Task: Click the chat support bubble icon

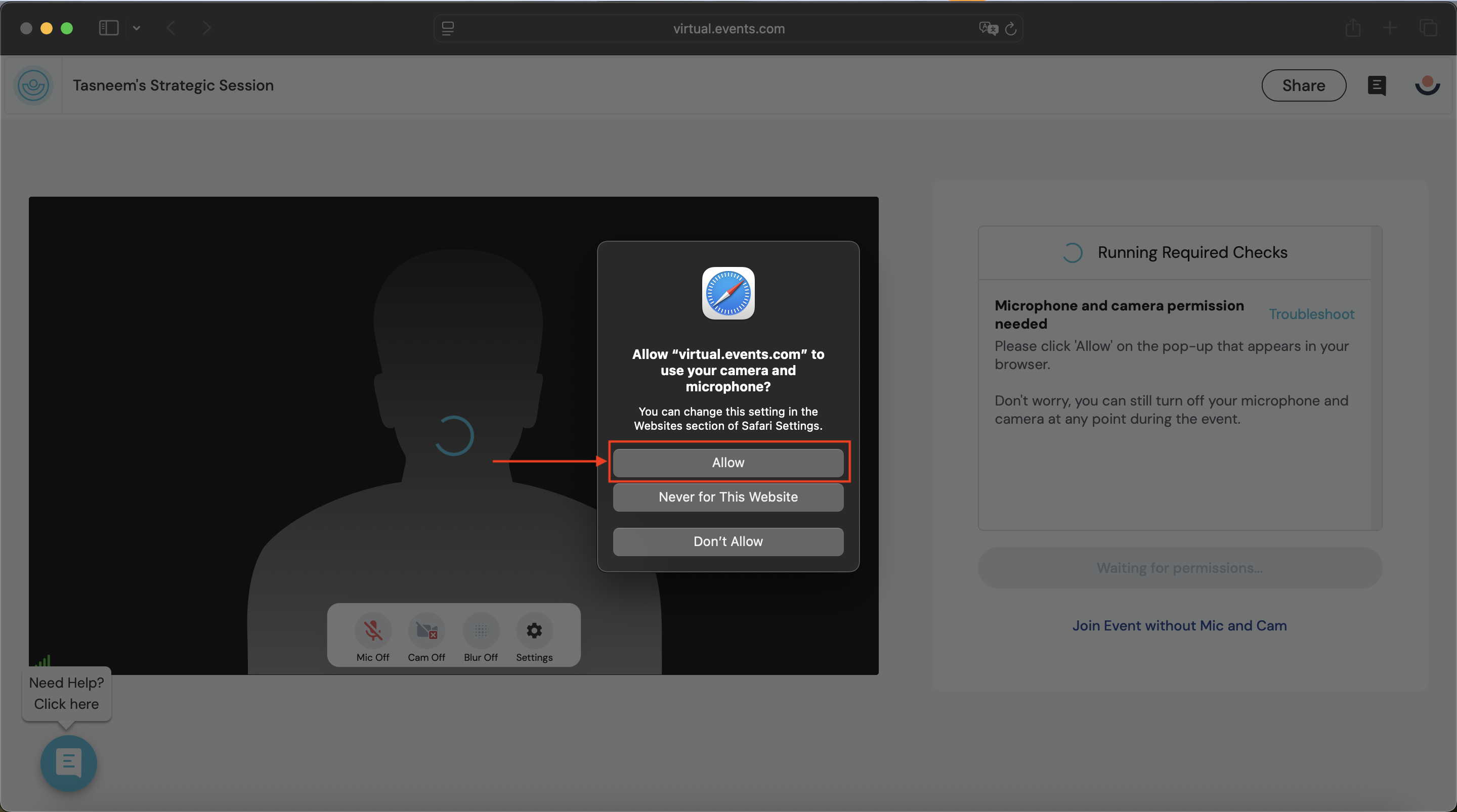Action: click(69, 763)
